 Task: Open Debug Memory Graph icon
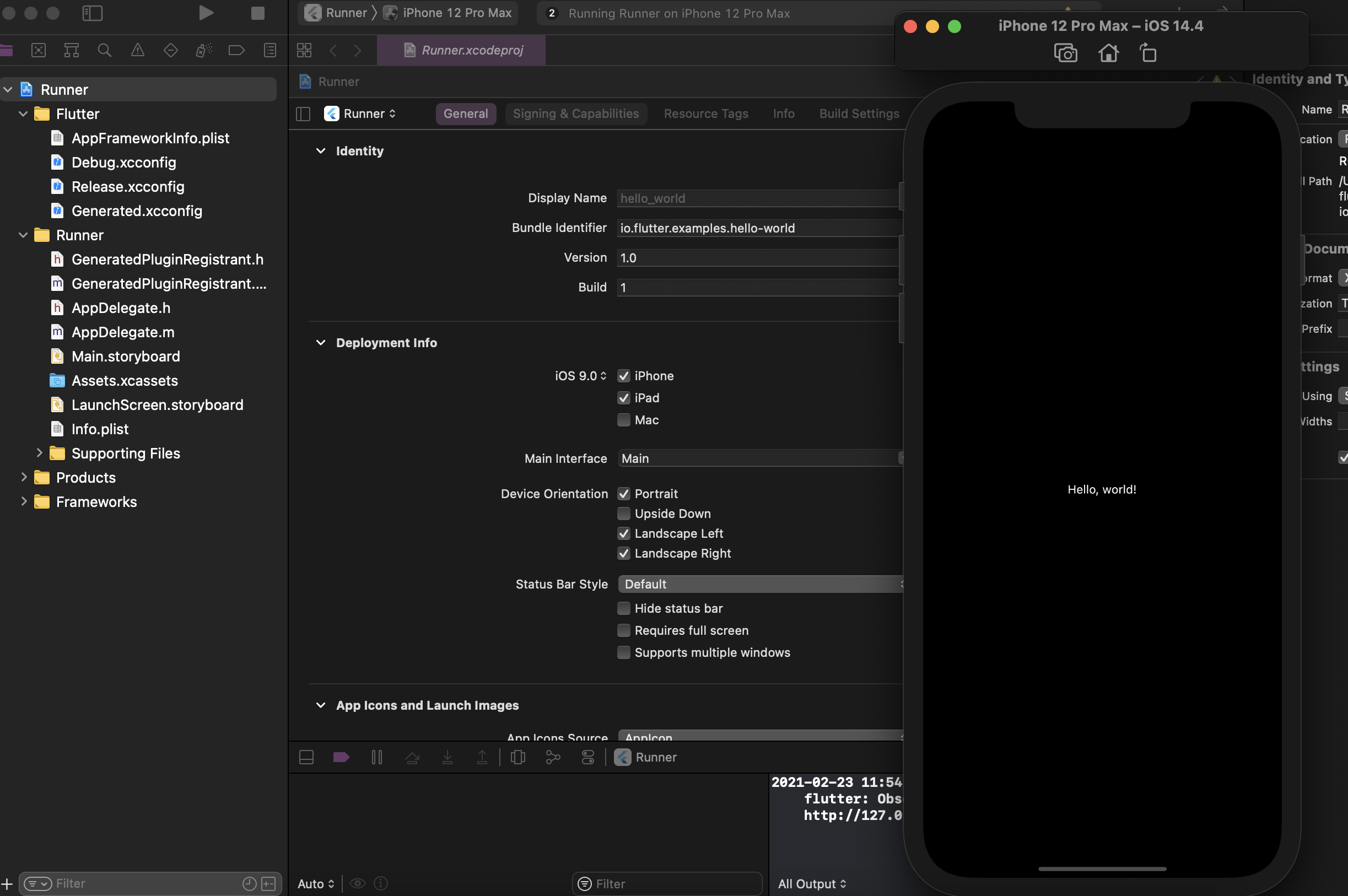(x=553, y=757)
